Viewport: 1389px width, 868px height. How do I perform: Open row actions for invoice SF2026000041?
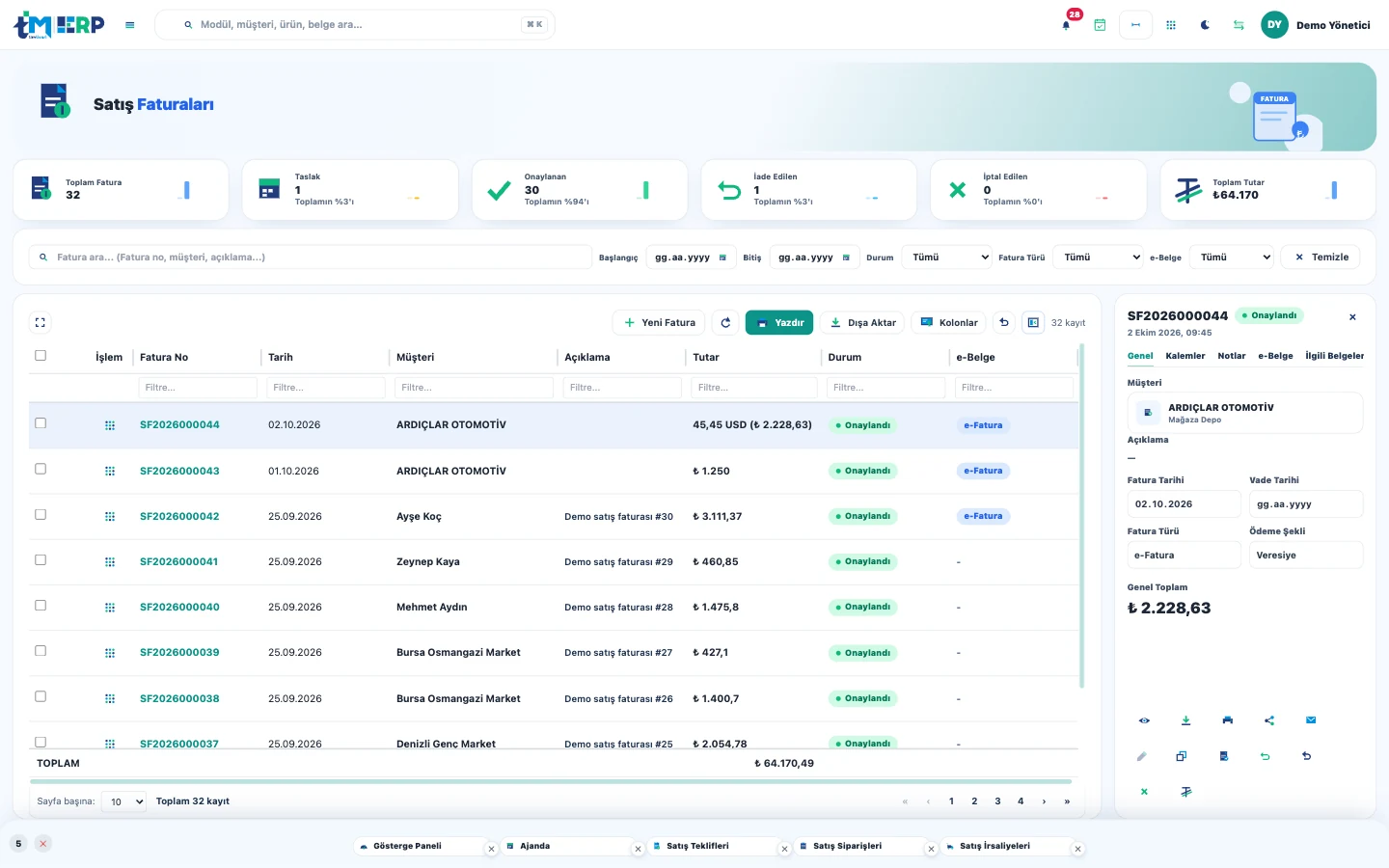click(x=110, y=562)
